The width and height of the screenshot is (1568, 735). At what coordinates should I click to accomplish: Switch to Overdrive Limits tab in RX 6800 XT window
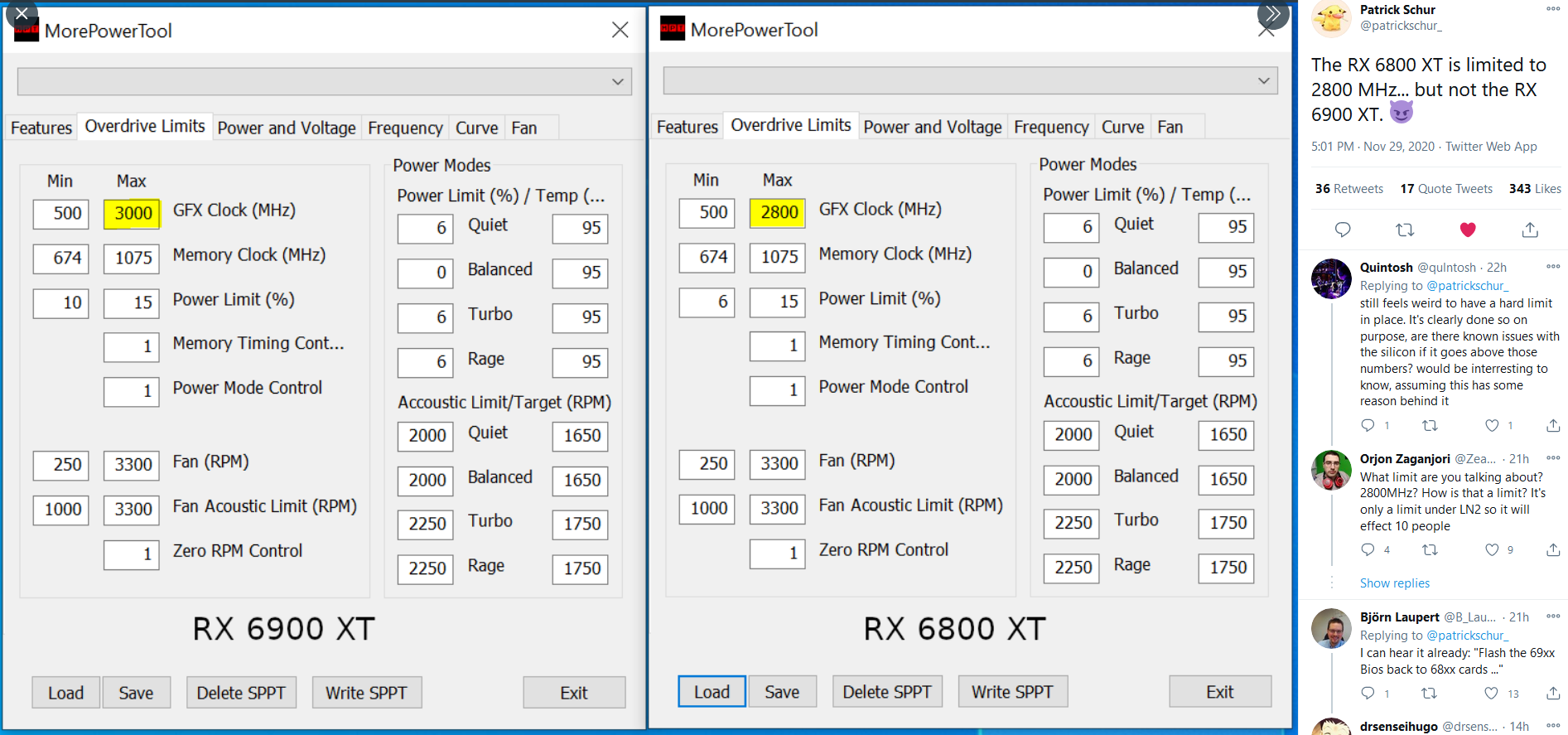pyautogui.click(x=791, y=125)
